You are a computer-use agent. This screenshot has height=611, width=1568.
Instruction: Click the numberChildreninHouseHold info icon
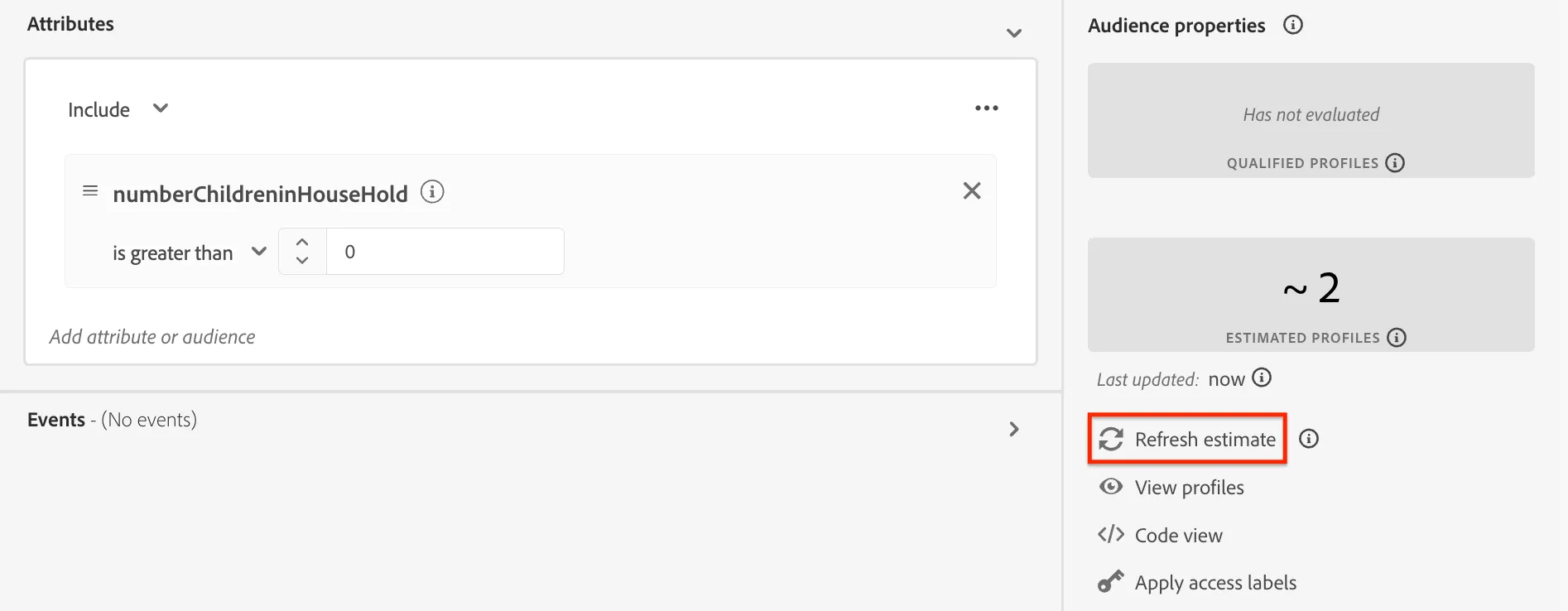(x=432, y=192)
